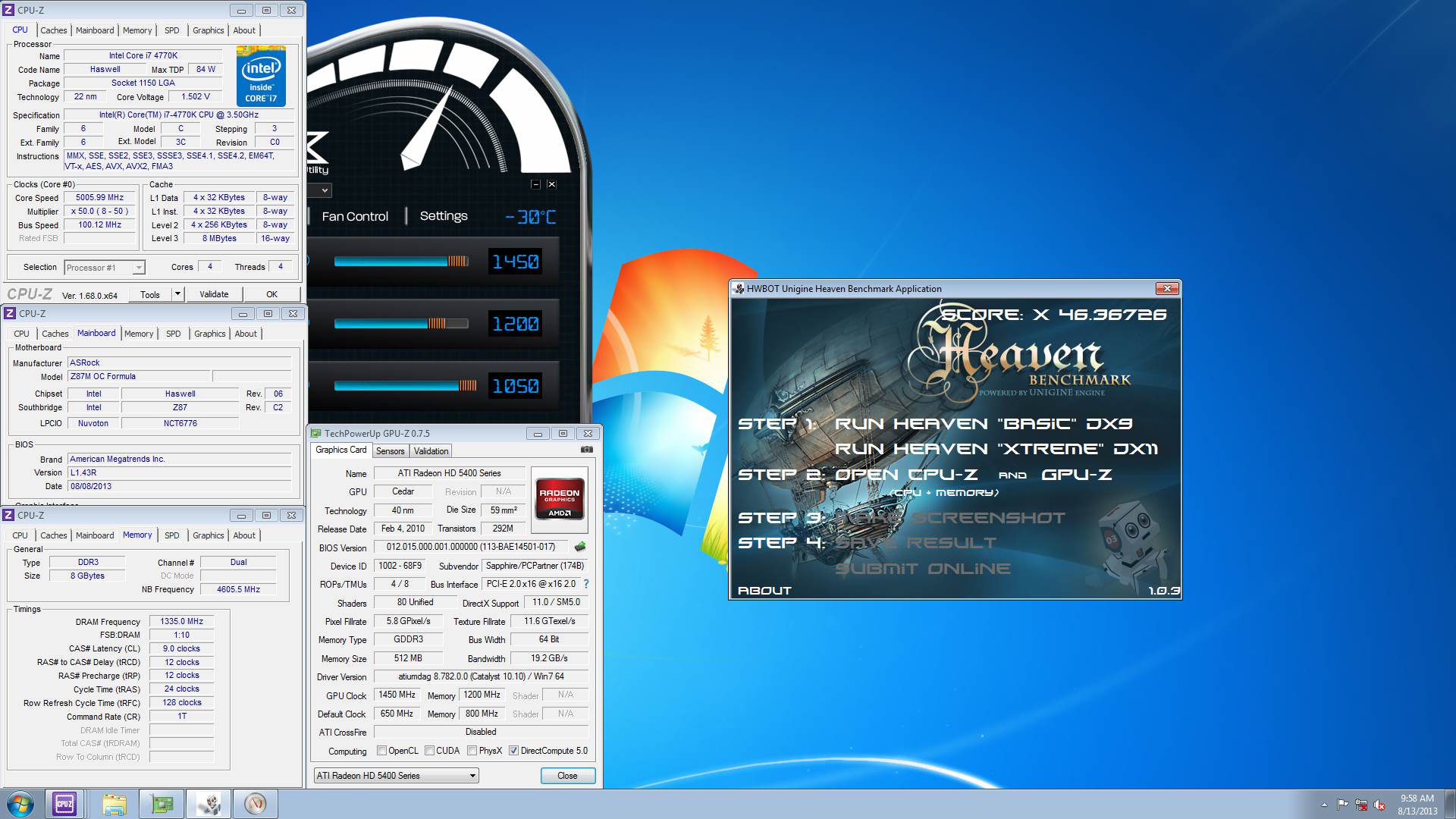The width and height of the screenshot is (1456, 819).
Task: Click the GPU-Z Close button
Action: (x=567, y=776)
